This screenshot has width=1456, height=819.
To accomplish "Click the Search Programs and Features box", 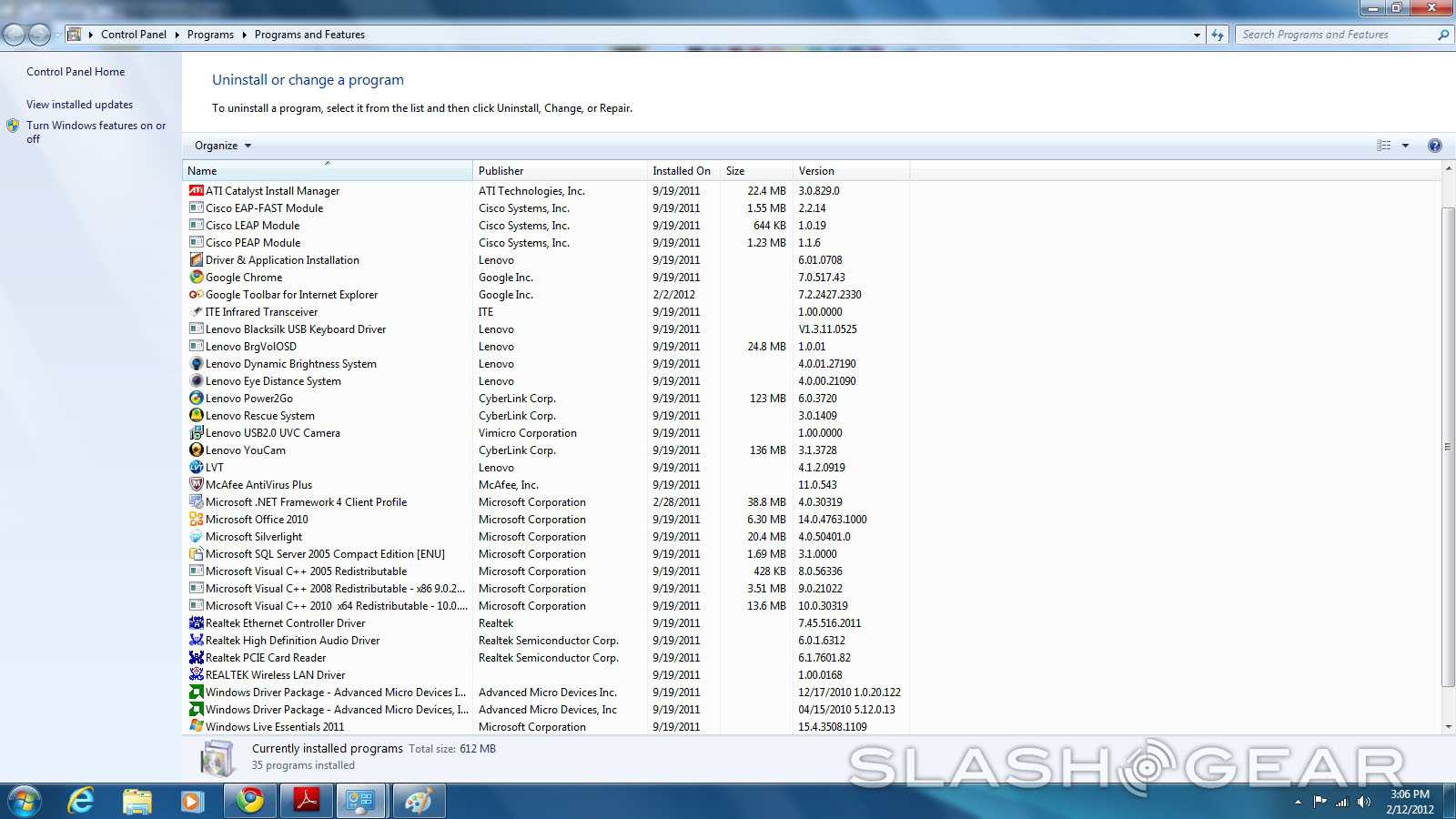I will coord(1333,35).
